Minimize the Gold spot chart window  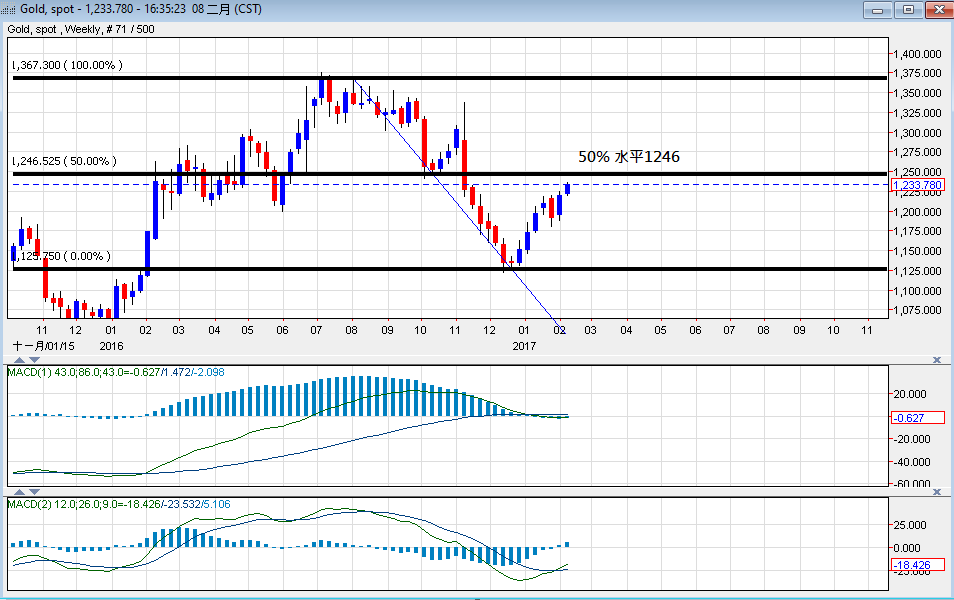[877, 9]
